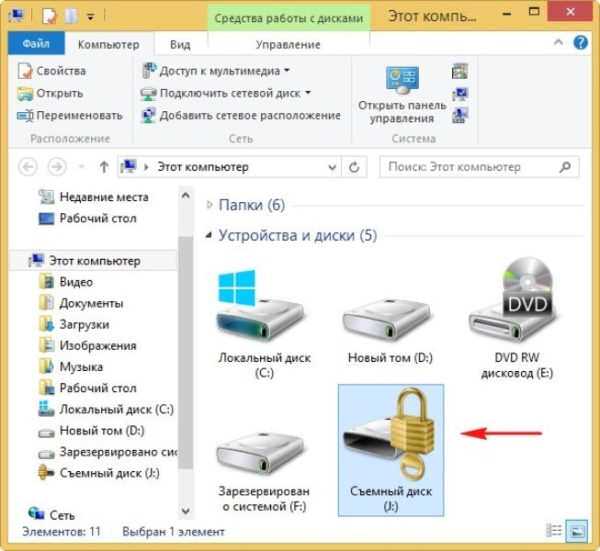Click the Открыть ribbon button
Viewport: 600px width, 551px height.
[x=50, y=93]
